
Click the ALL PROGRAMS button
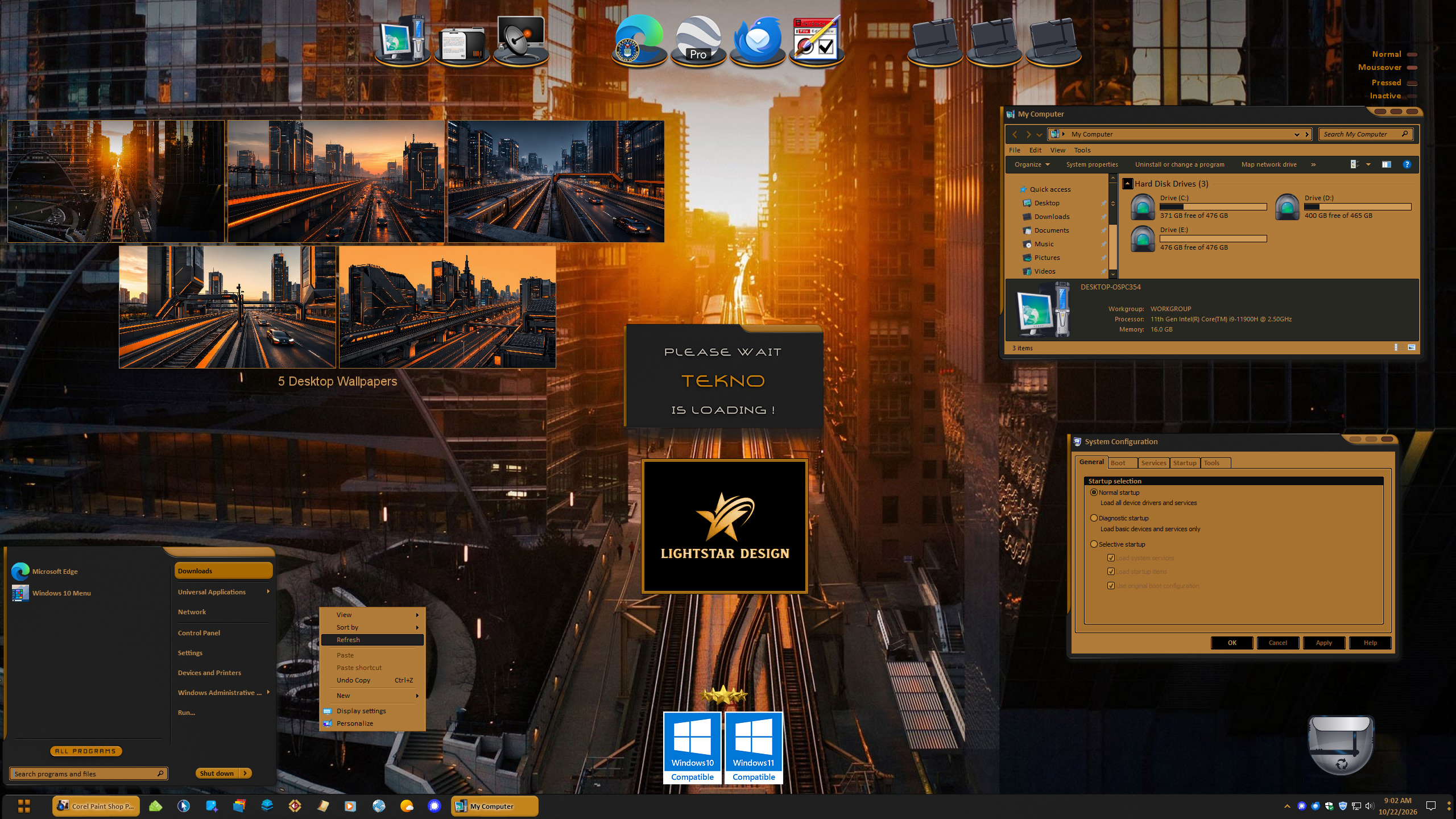point(85,751)
